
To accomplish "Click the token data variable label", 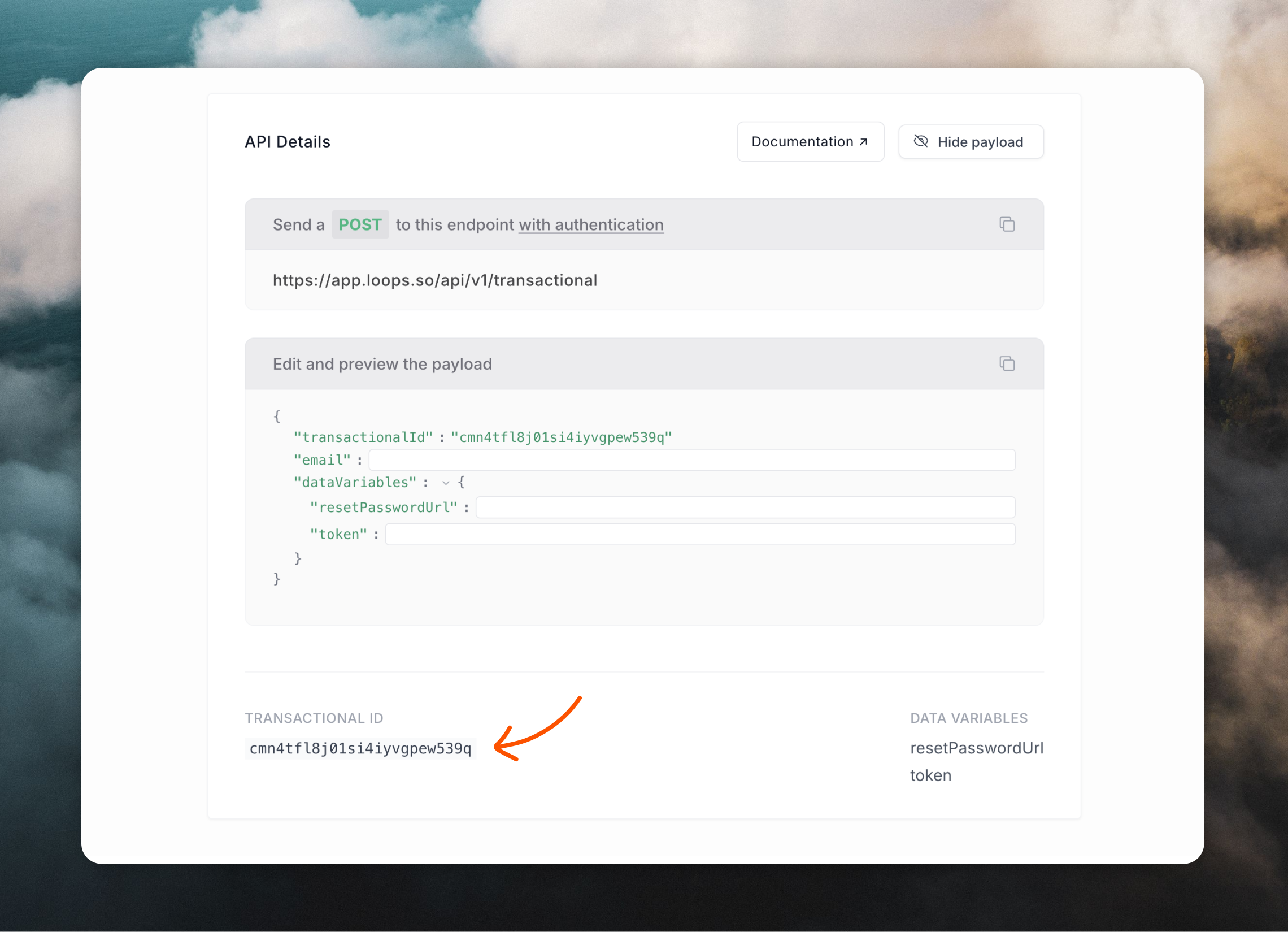I will click(931, 775).
